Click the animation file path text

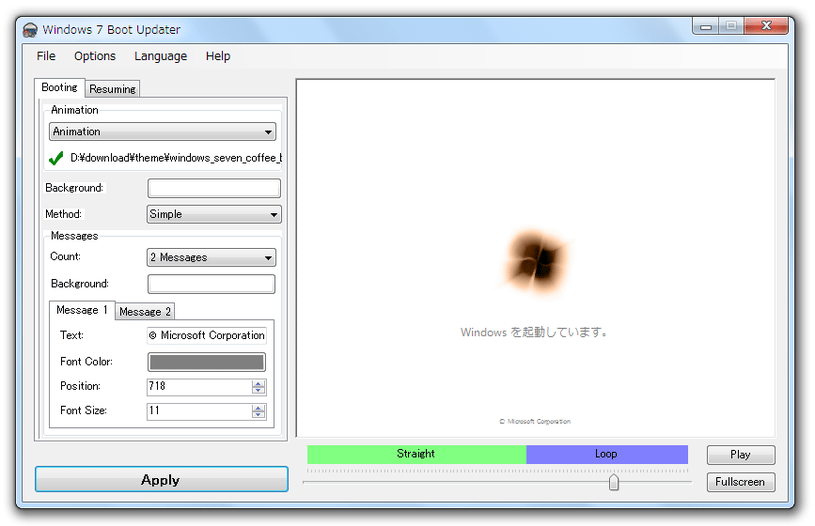point(176,158)
